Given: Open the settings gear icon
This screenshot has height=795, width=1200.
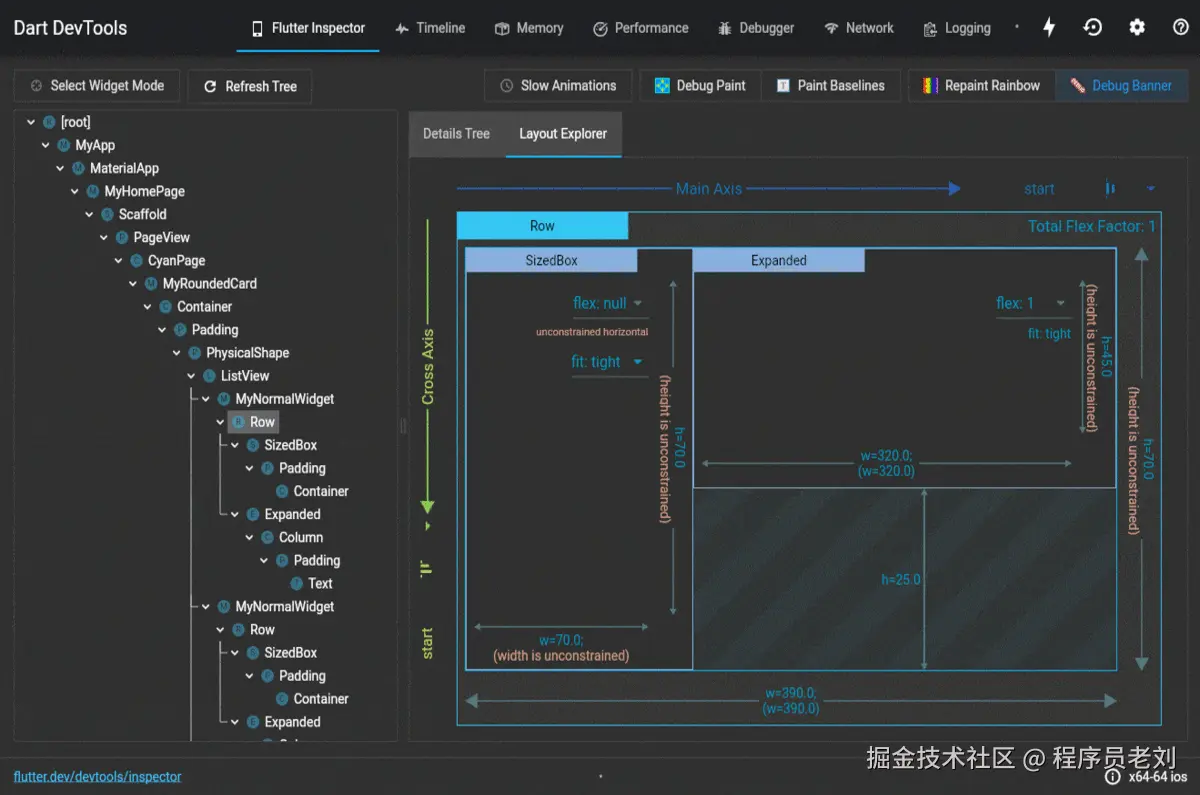Looking at the screenshot, I should click(x=1137, y=28).
